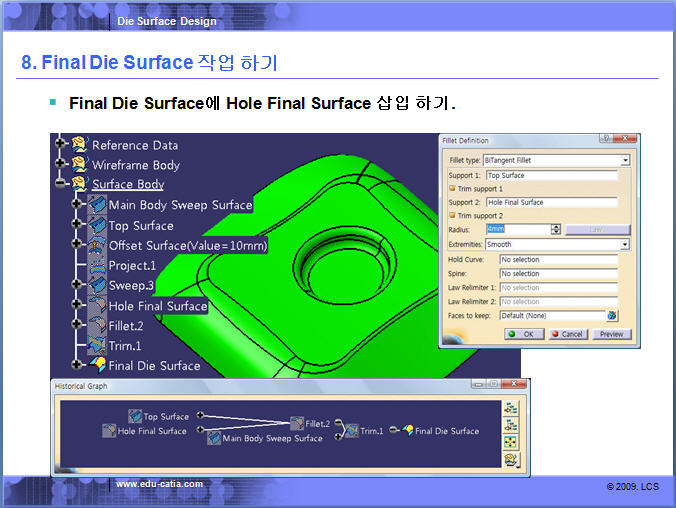Screen dimensions: 676x508
Task: Click the Final Die Surface tree icon
Action: click(x=97, y=365)
